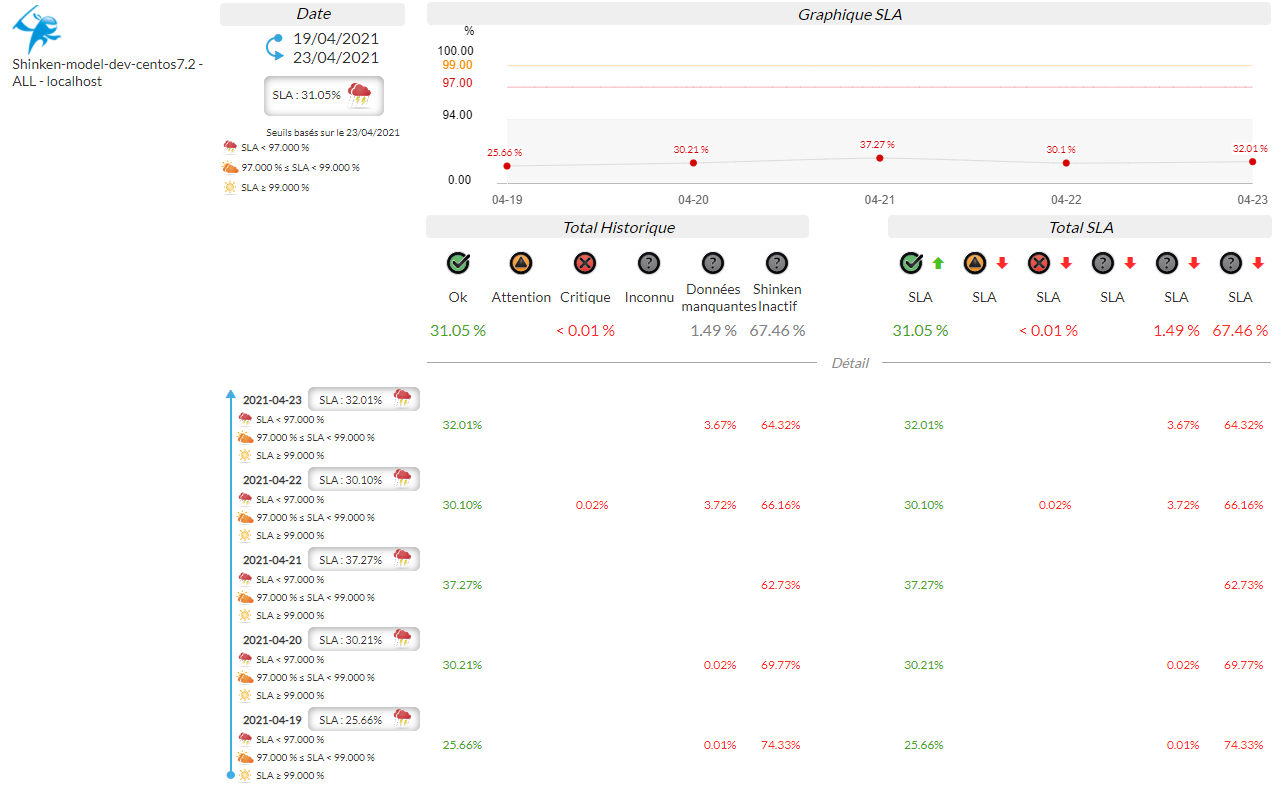Image resolution: width=1282 pixels, height=789 pixels.
Task: Select the Total Historique section header
Action: pyautogui.click(x=617, y=227)
